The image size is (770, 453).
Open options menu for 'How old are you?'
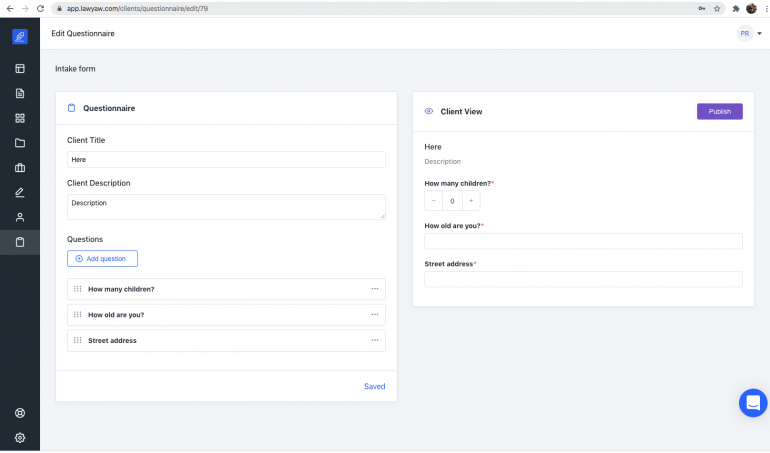(x=375, y=315)
